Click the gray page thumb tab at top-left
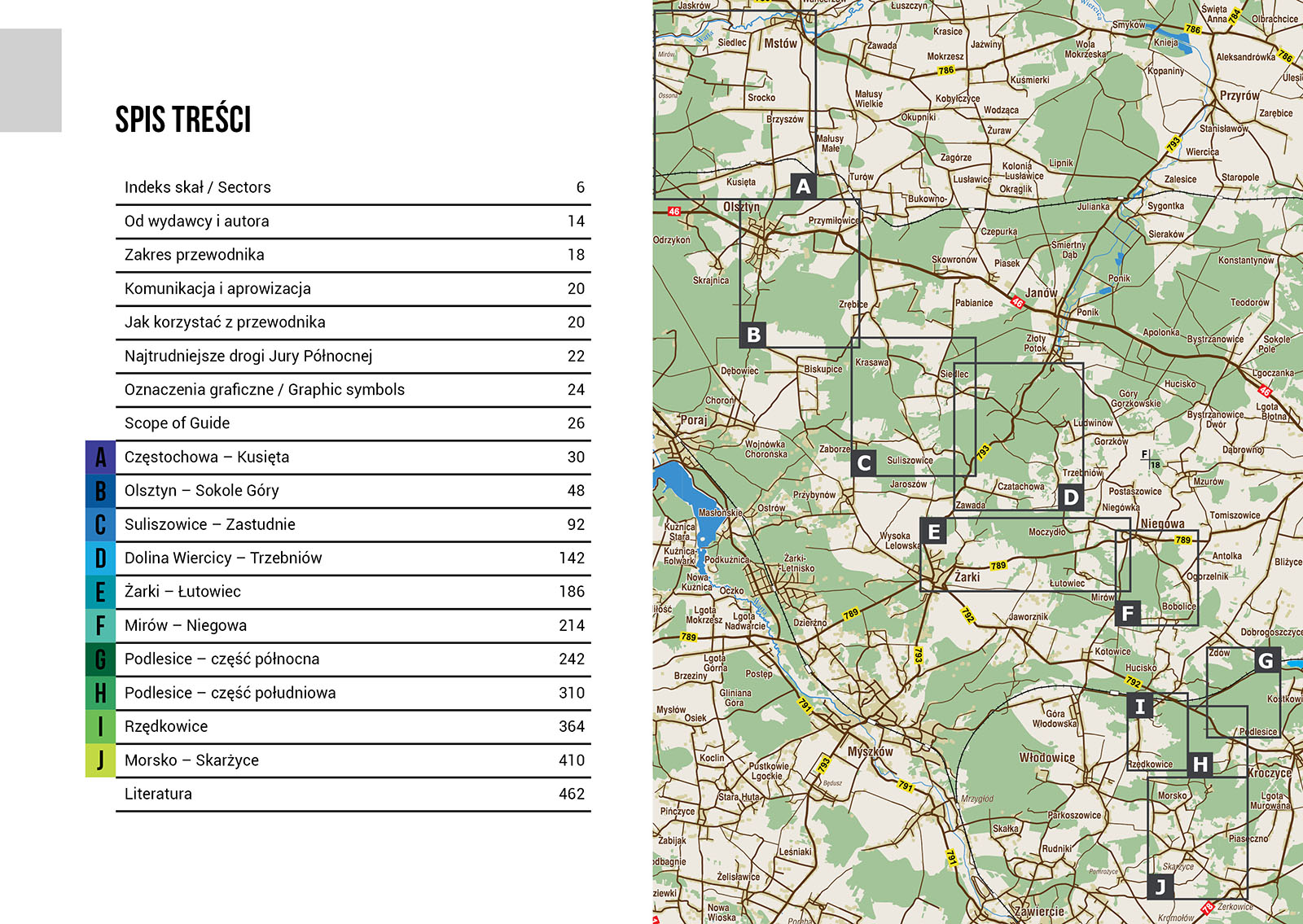The width and height of the screenshot is (1303, 924). tap(31, 80)
